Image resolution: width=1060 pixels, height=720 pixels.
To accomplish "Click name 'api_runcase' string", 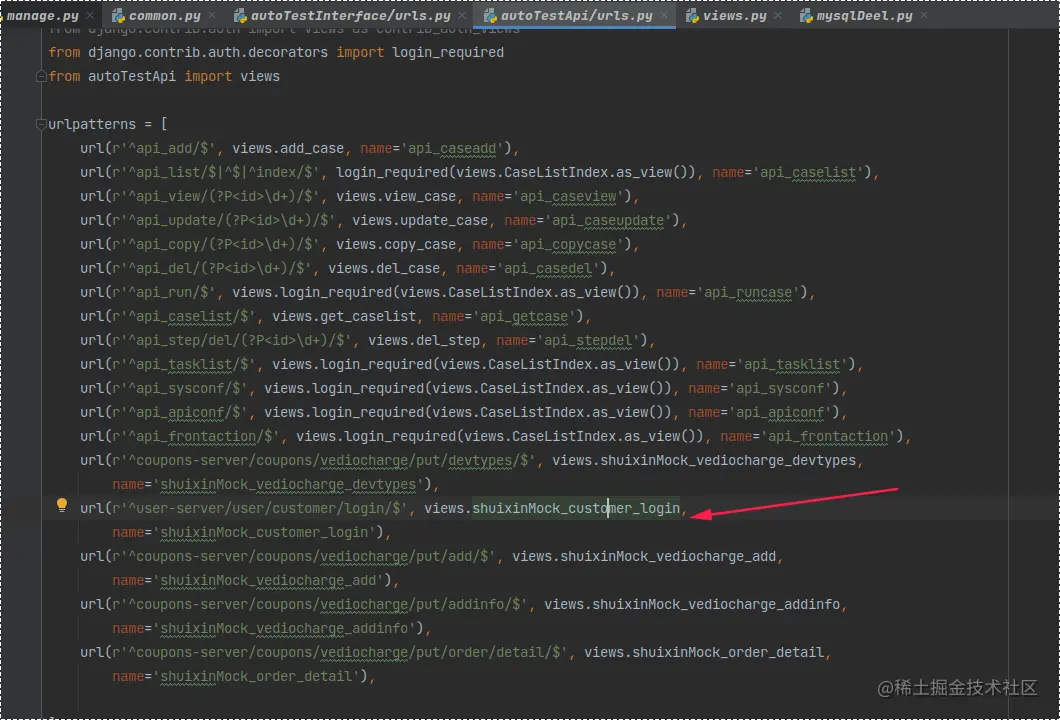I will (748, 292).
